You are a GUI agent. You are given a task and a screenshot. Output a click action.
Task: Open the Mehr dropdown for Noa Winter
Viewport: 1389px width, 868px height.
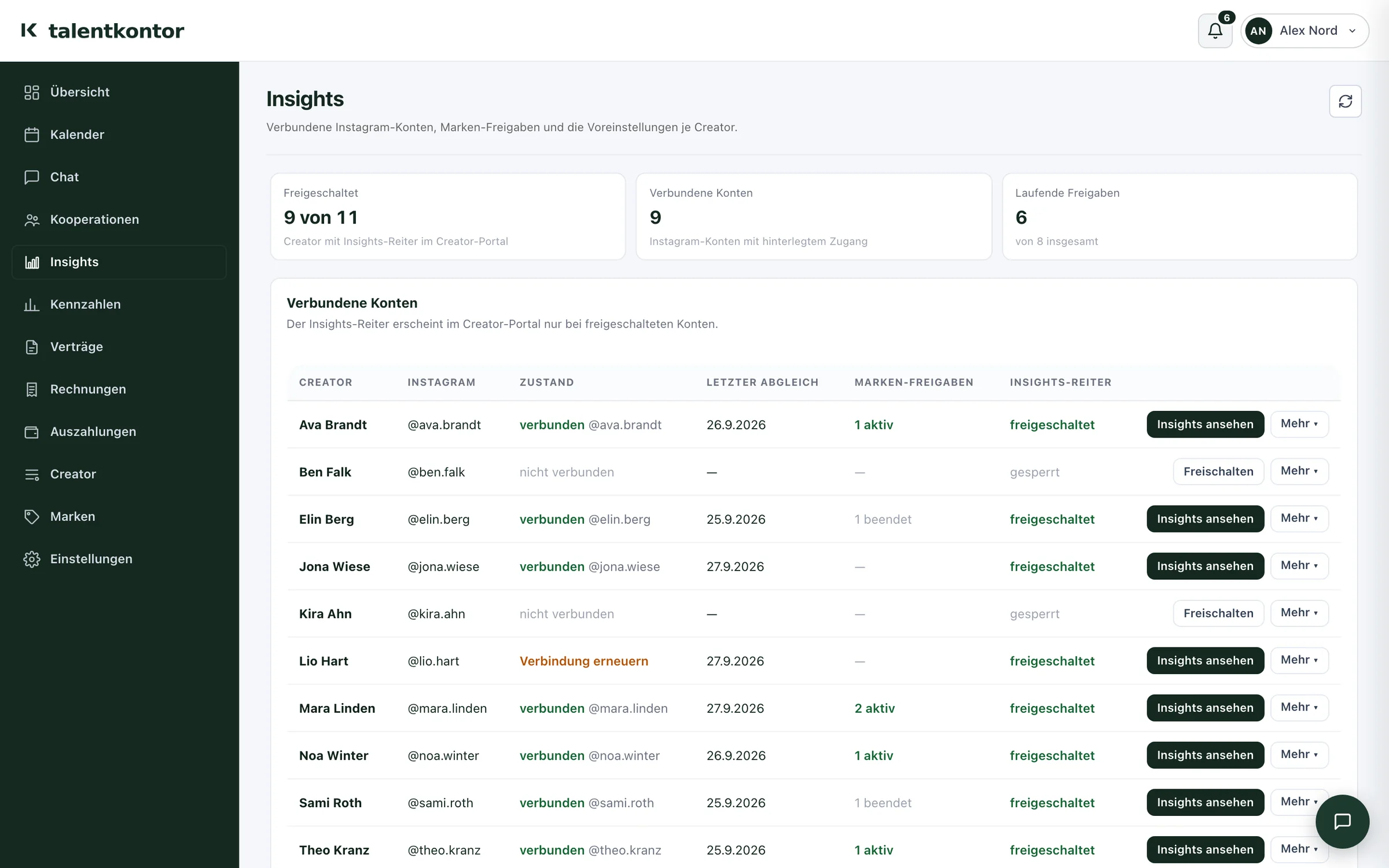point(1299,755)
